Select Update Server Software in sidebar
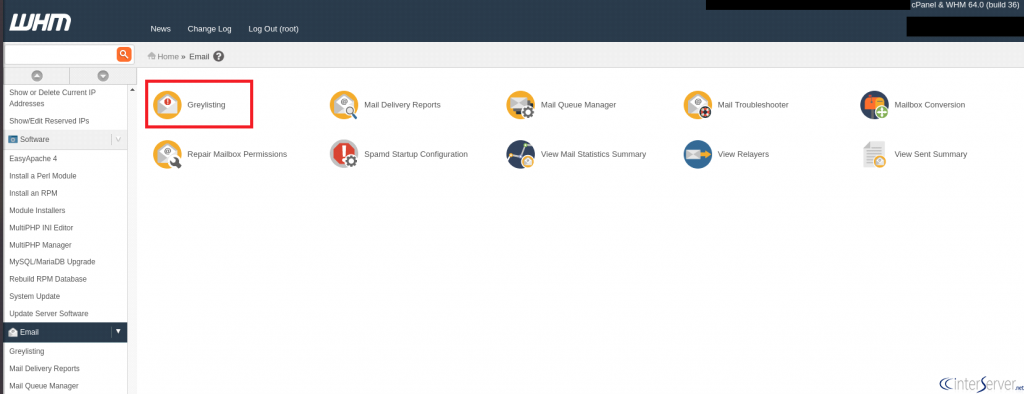This screenshot has height=394, width=1024. [49, 314]
